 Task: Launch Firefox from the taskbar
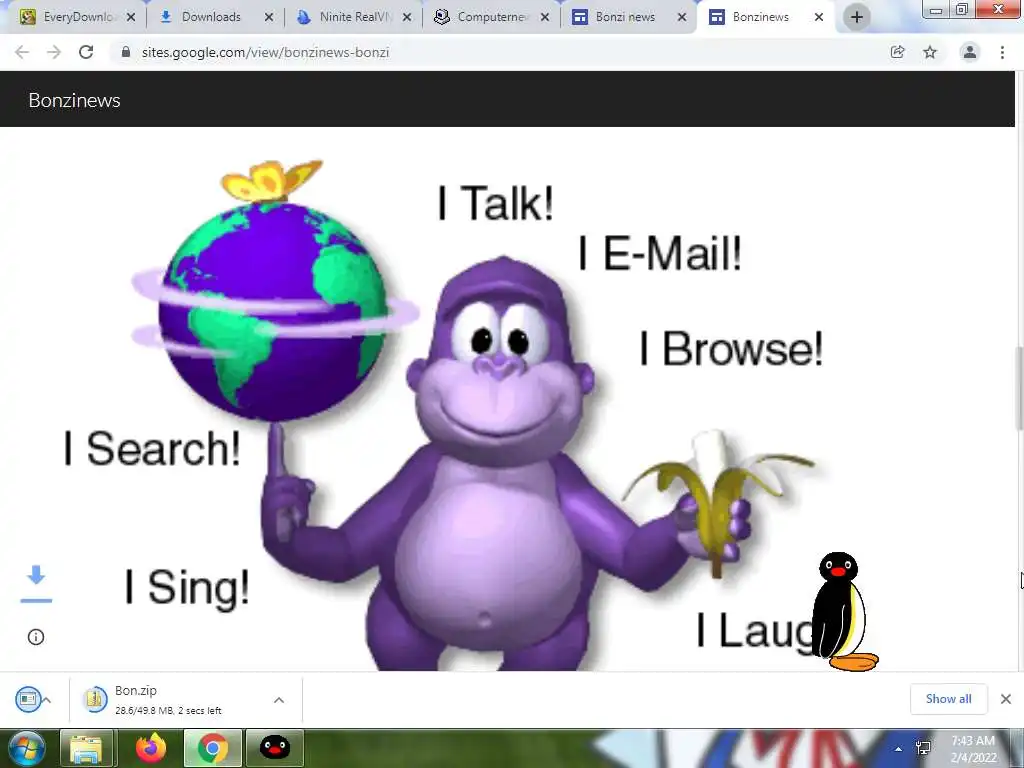[151, 748]
